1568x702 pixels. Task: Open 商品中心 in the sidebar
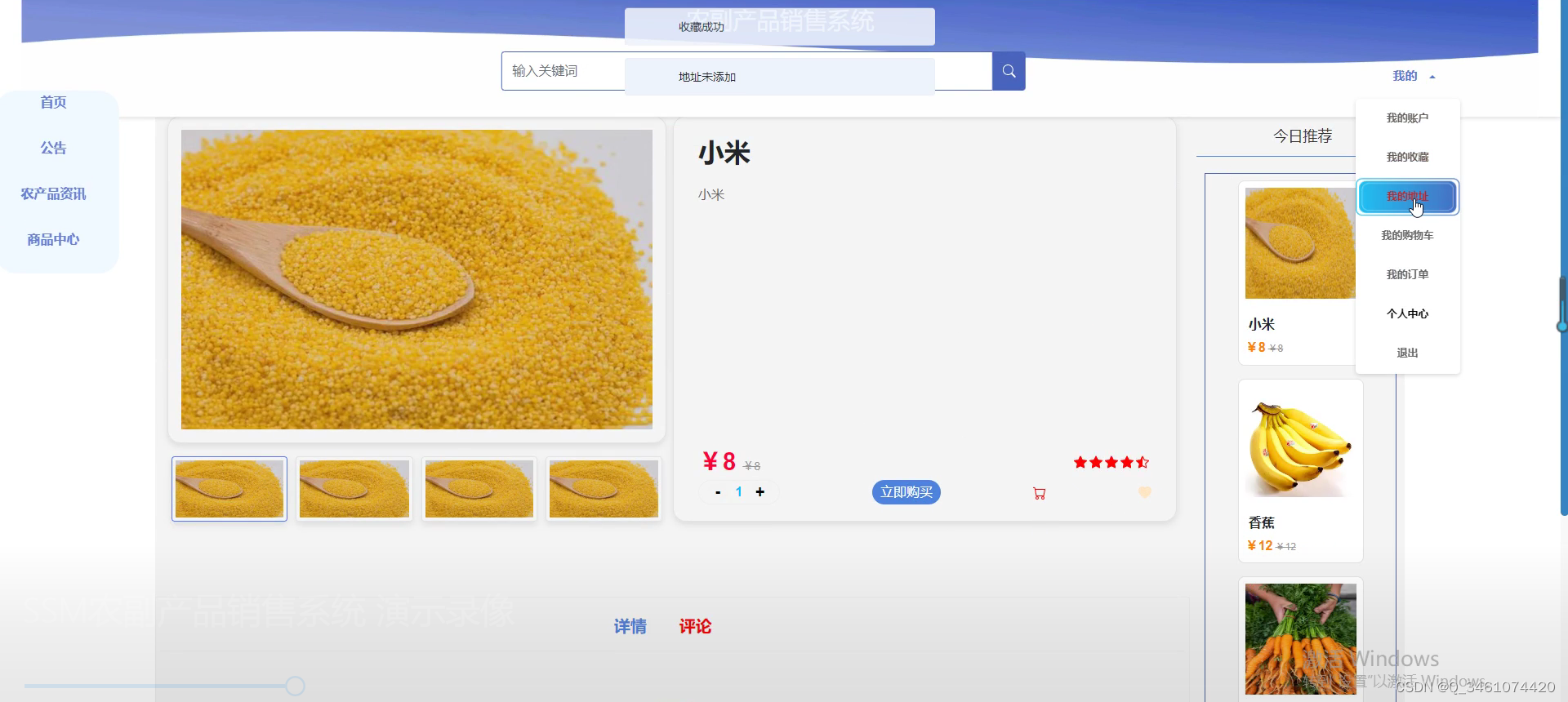tap(53, 239)
